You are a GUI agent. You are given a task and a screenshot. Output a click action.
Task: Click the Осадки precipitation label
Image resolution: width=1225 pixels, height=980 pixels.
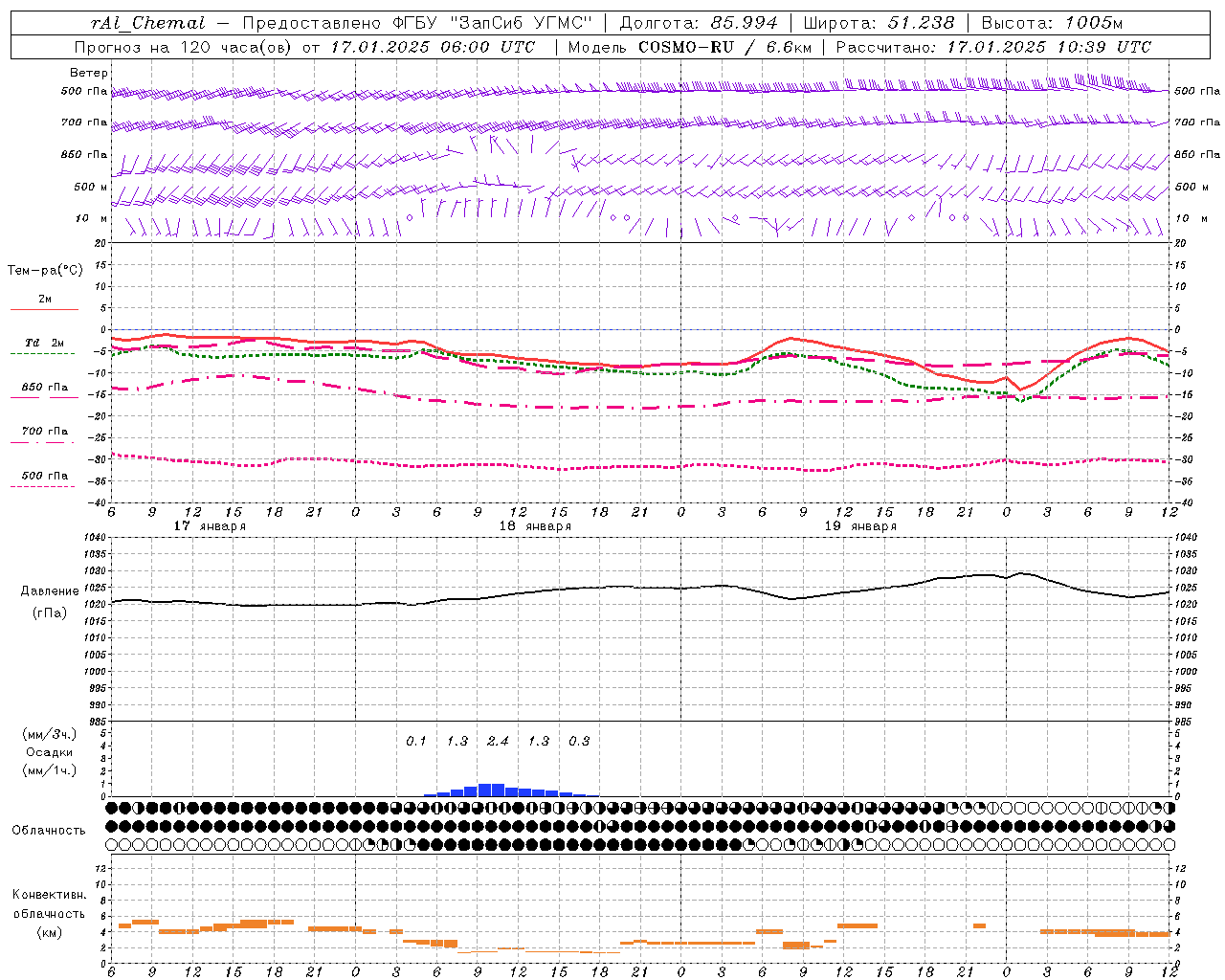click(50, 752)
